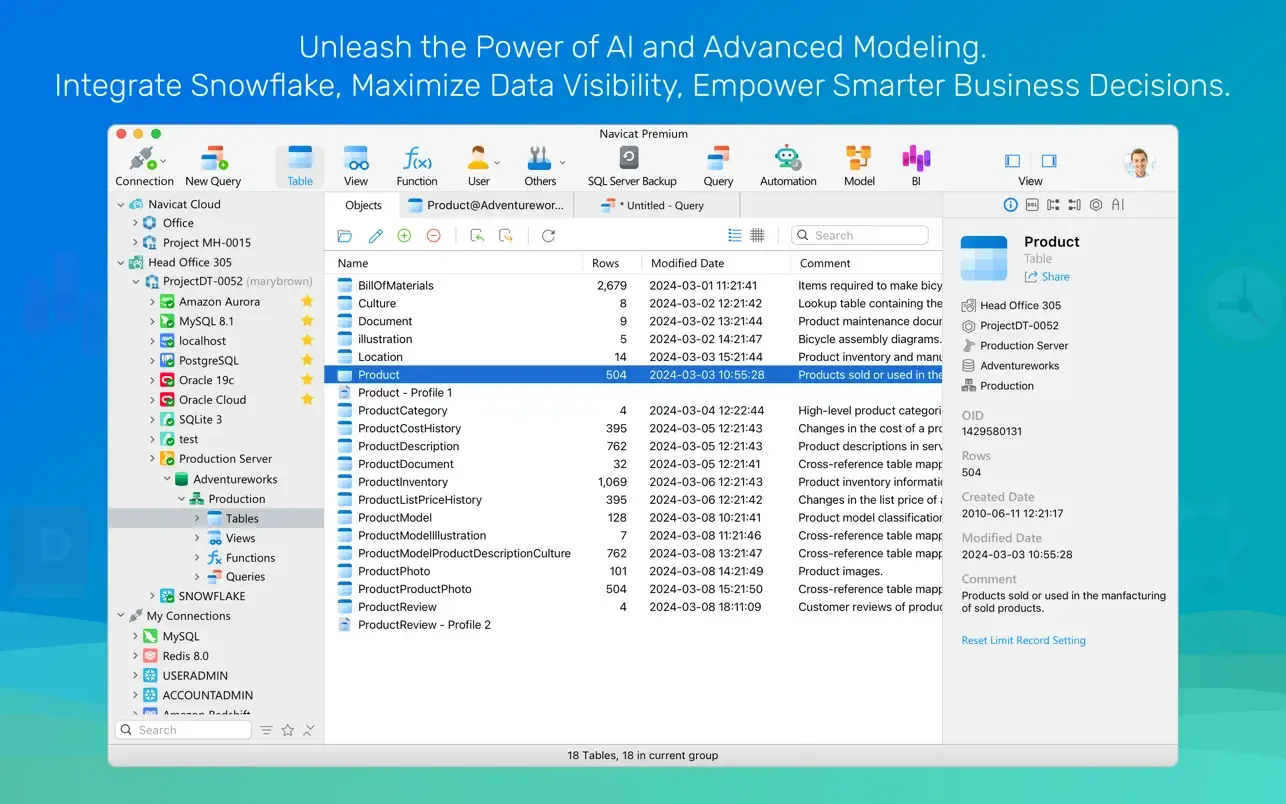Switch to list view mode
Screen dimensions: 1286x804
pos(735,235)
